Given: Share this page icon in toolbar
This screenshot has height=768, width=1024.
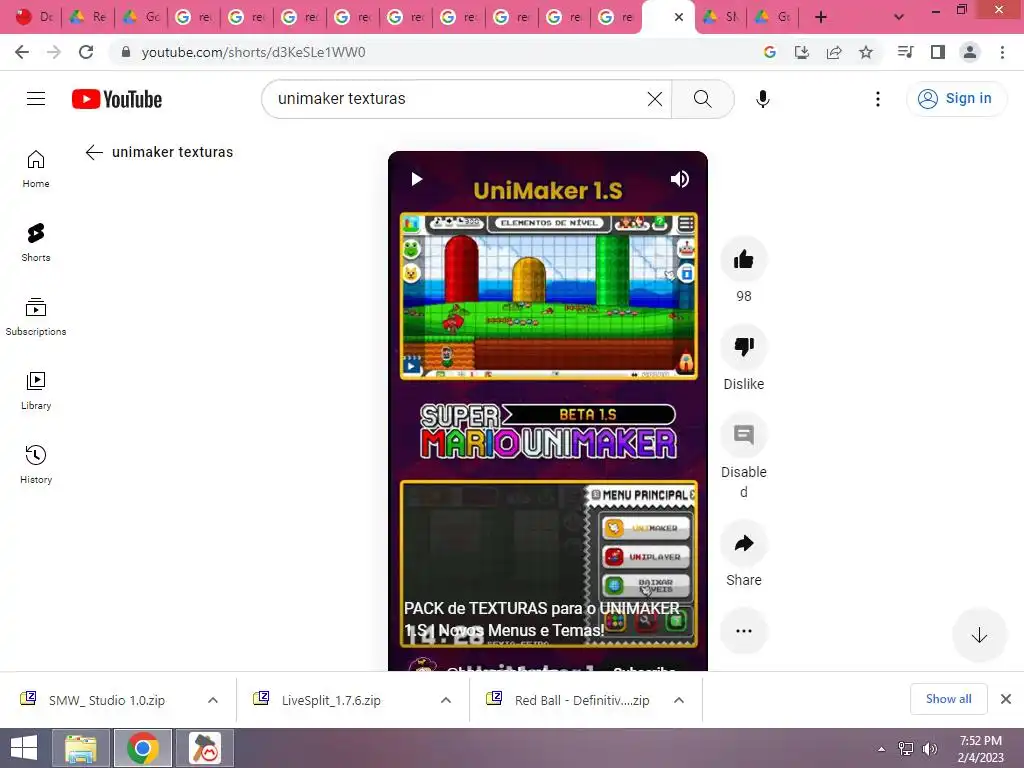Looking at the screenshot, I should (833, 52).
